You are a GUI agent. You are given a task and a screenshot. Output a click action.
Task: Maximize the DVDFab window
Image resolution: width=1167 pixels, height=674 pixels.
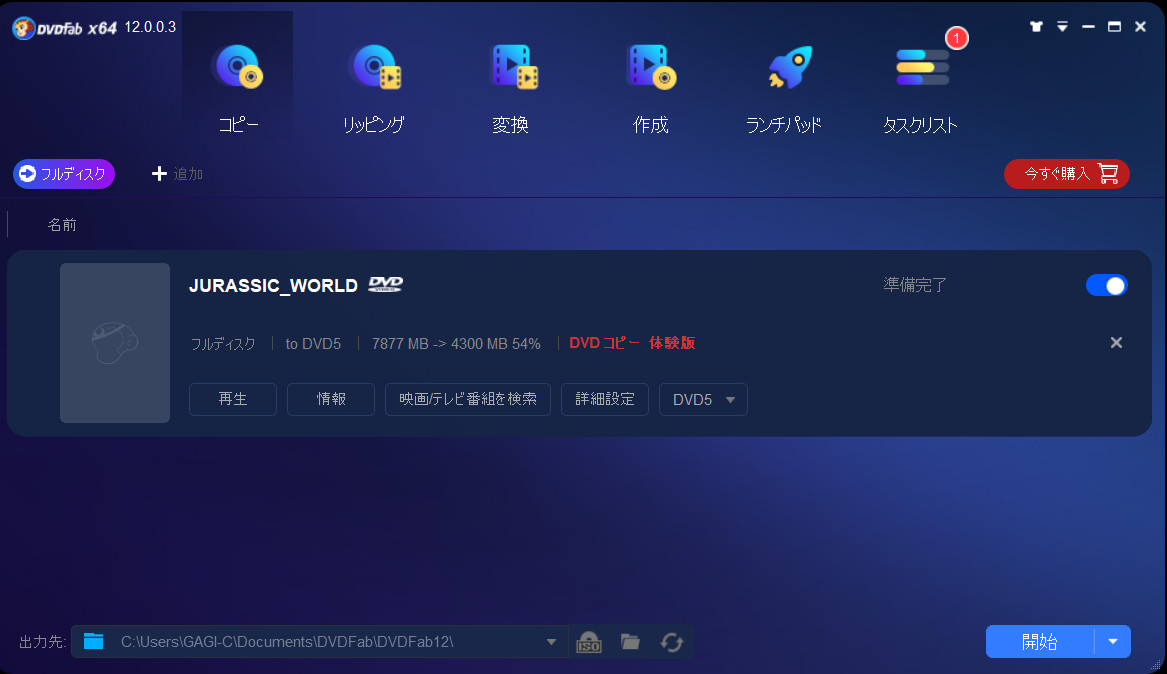point(1114,27)
